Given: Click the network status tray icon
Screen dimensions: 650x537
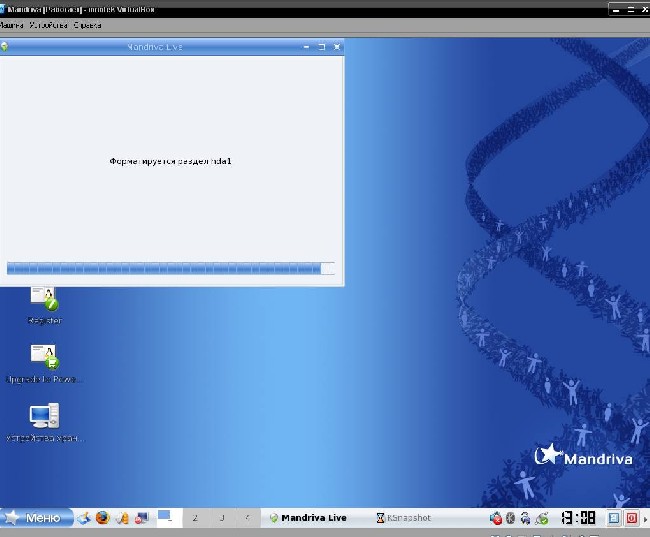Looking at the screenshot, I should (541, 518).
